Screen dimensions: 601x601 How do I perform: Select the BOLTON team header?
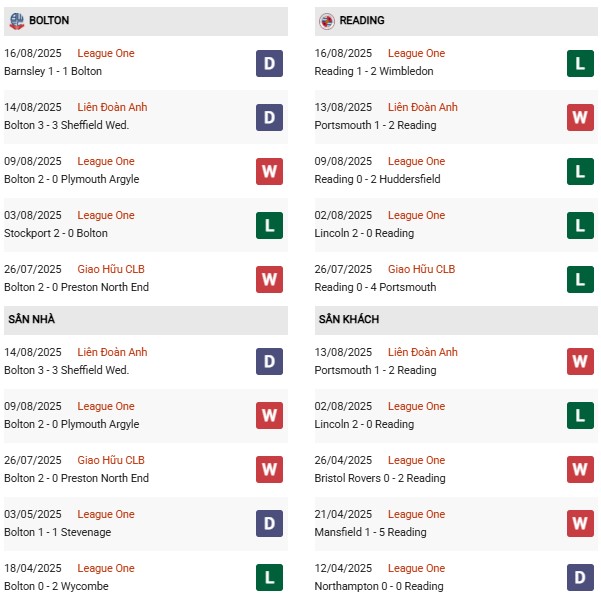click(x=49, y=20)
